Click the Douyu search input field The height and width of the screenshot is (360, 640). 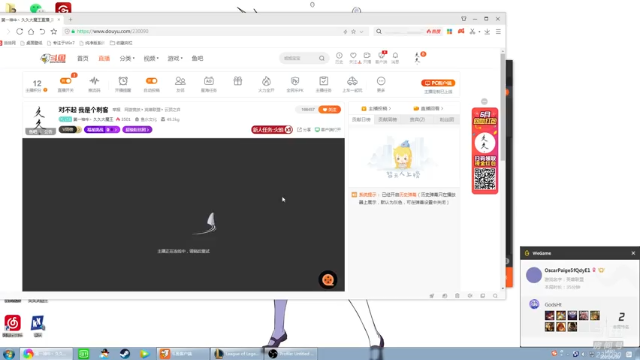[299, 58]
